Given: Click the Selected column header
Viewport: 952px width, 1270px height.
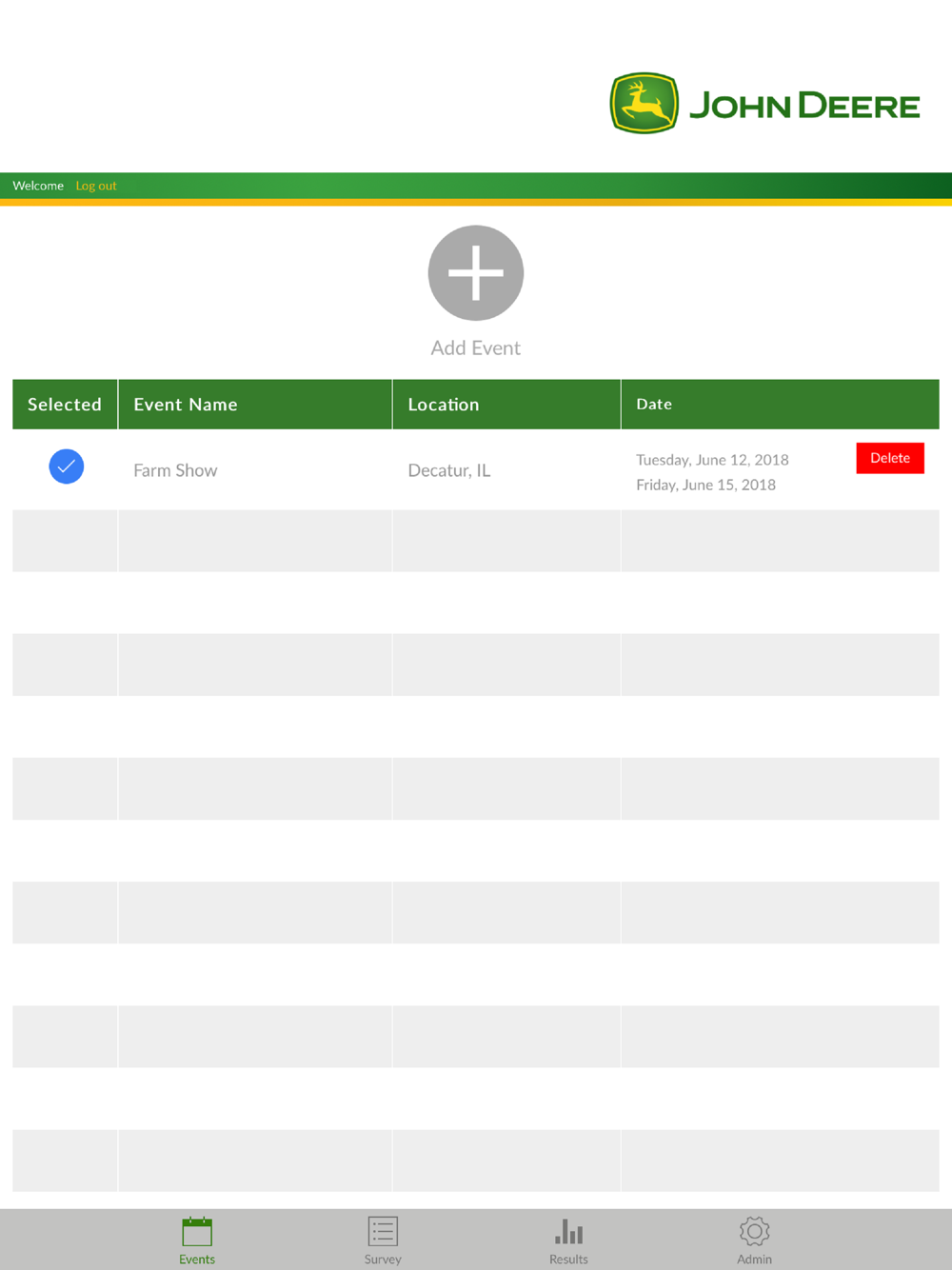Looking at the screenshot, I should (65, 405).
